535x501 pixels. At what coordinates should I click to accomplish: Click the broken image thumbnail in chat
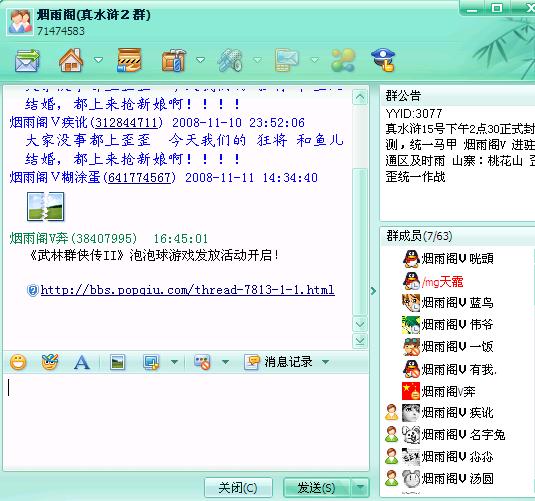[46, 207]
